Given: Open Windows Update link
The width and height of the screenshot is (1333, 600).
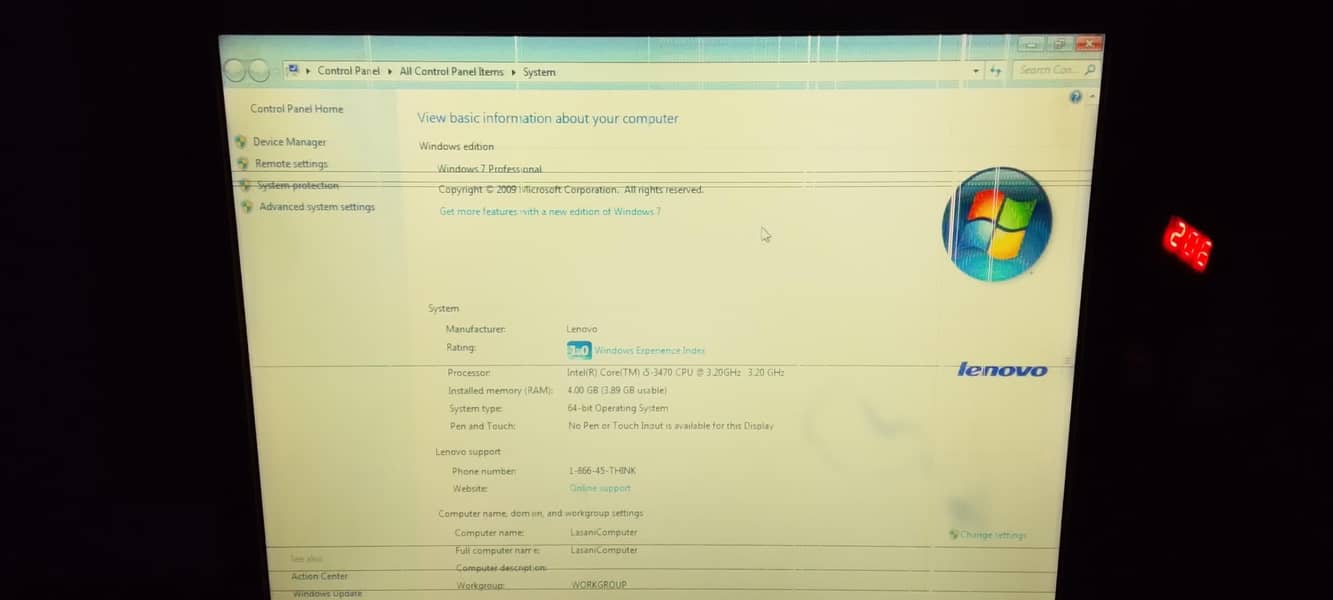Looking at the screenshot, I should click(327, 594).
